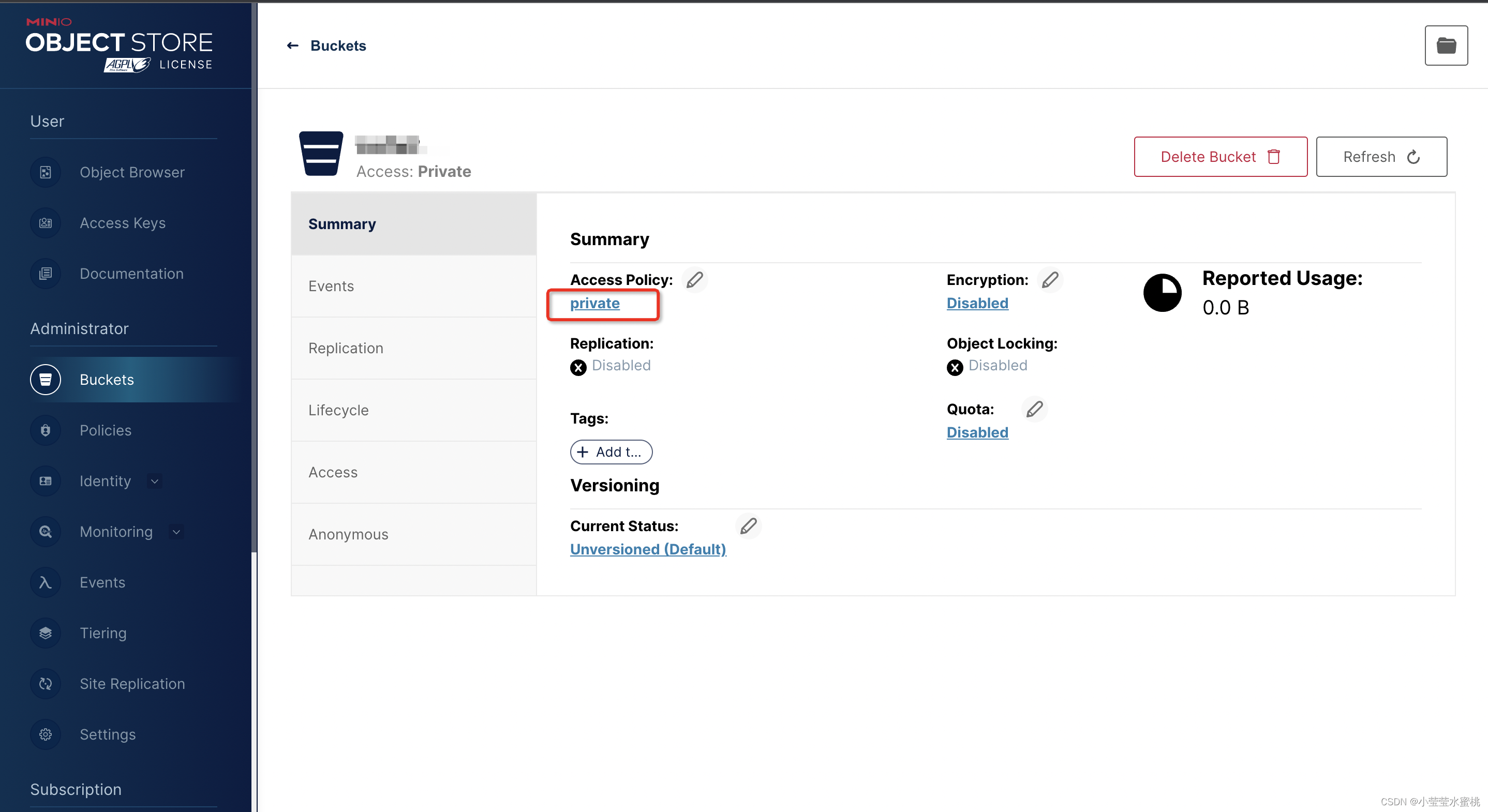Navigate to Site Replication settings
Viewport: 1488px width, 812px height.
(x=132, y=683)
